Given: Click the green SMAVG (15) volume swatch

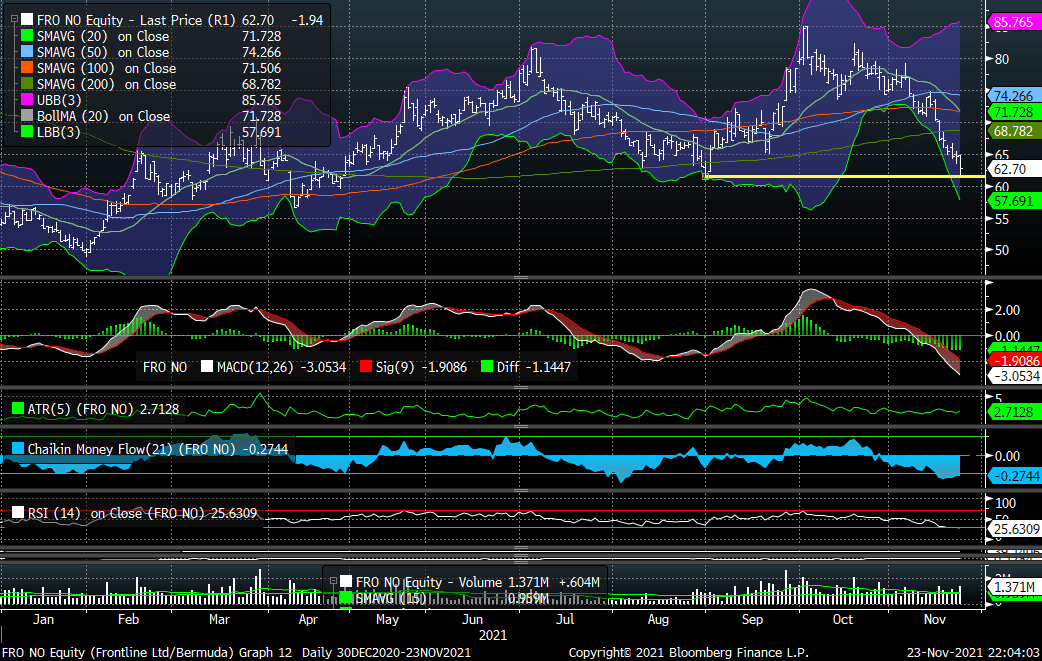Looking at the screenshot, I should point(346,598).
